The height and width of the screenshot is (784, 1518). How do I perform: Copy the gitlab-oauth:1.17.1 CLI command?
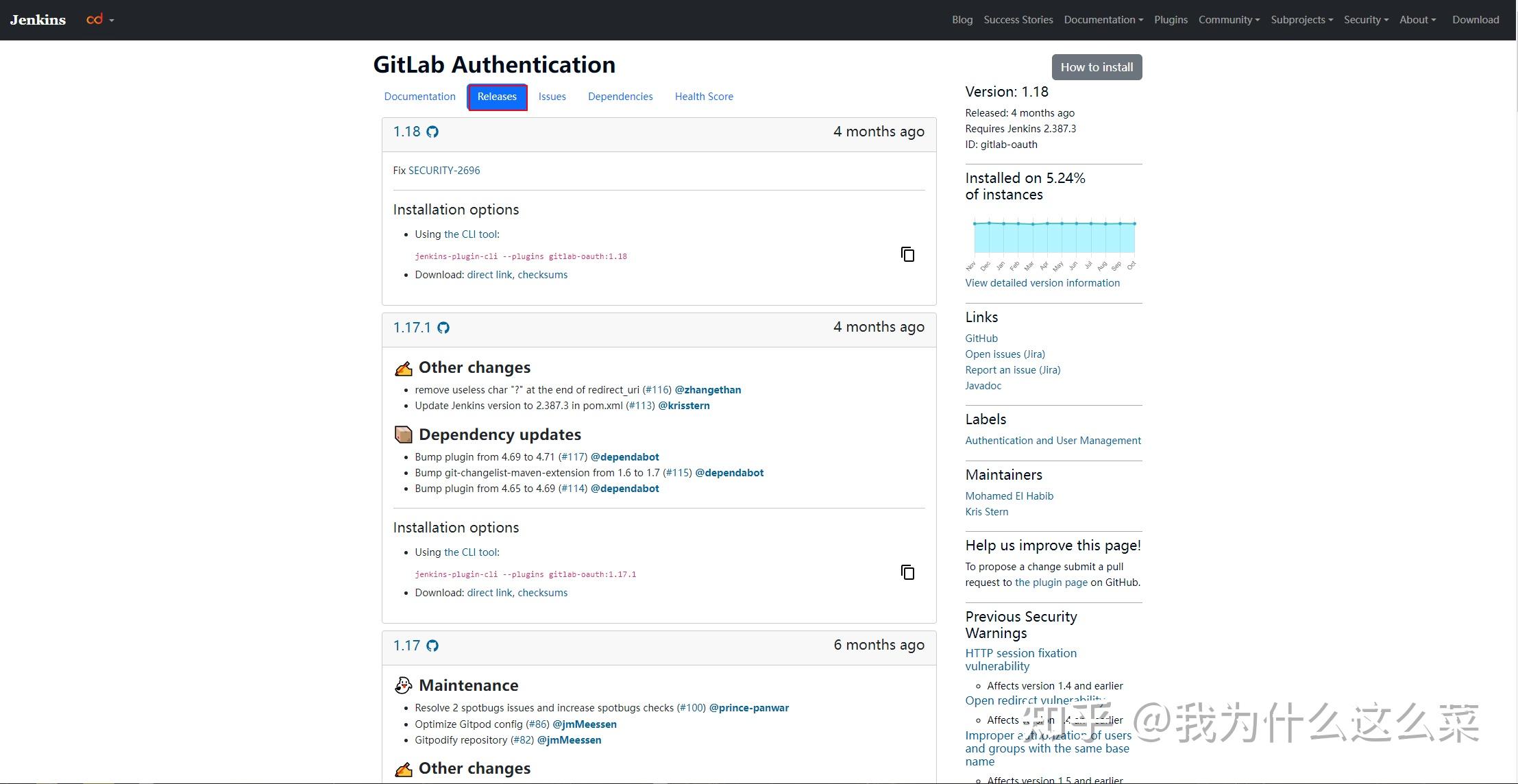[907, 572]
